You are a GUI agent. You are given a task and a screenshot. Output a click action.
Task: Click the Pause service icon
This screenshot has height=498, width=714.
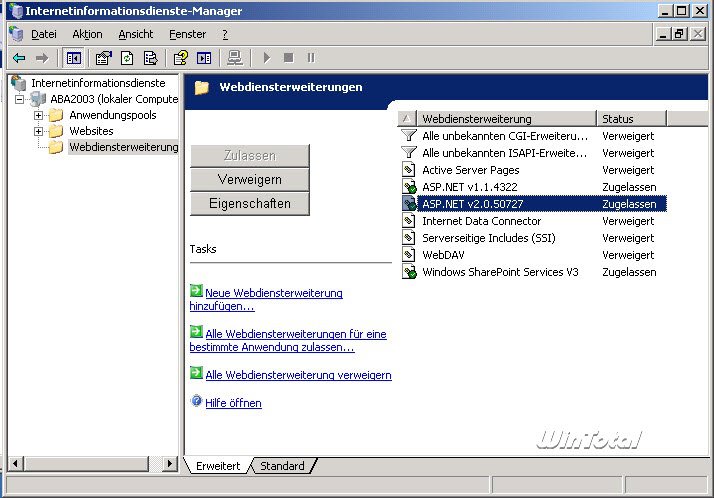311,58
